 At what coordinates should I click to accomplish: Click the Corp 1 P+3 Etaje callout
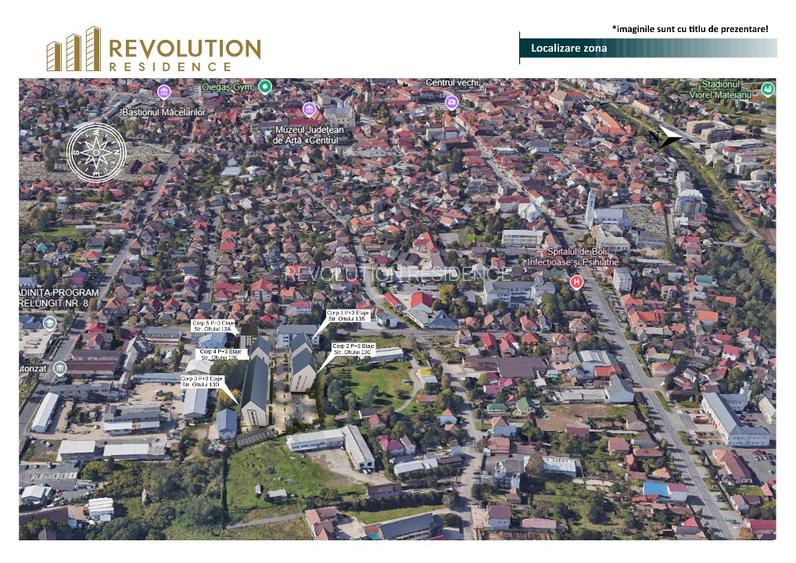[347, 317]
